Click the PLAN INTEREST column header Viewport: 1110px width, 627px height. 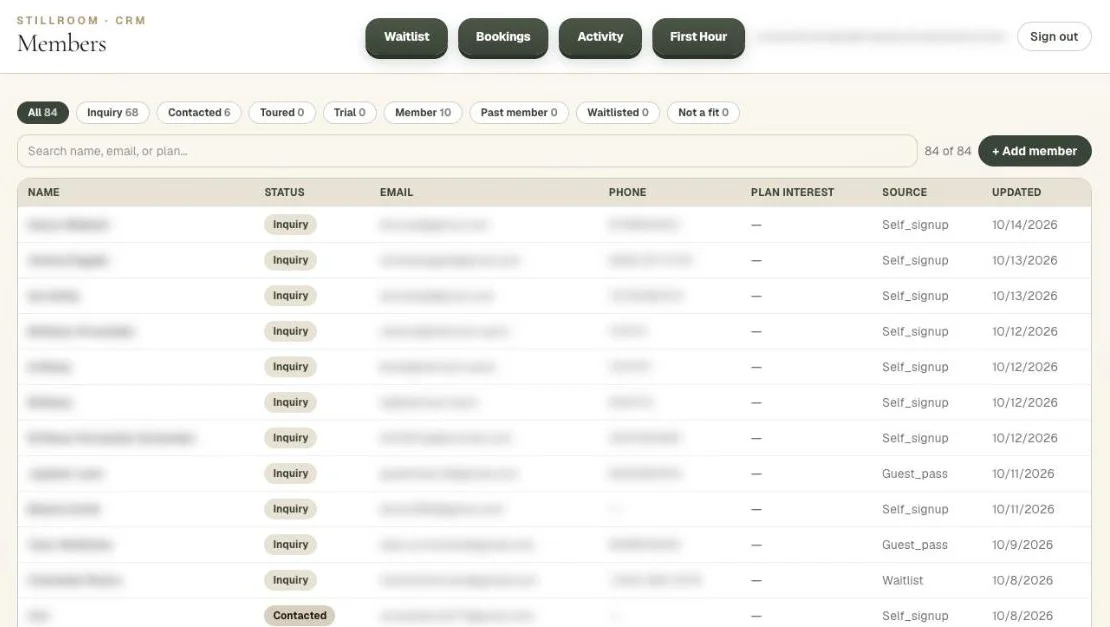point(792,192)
